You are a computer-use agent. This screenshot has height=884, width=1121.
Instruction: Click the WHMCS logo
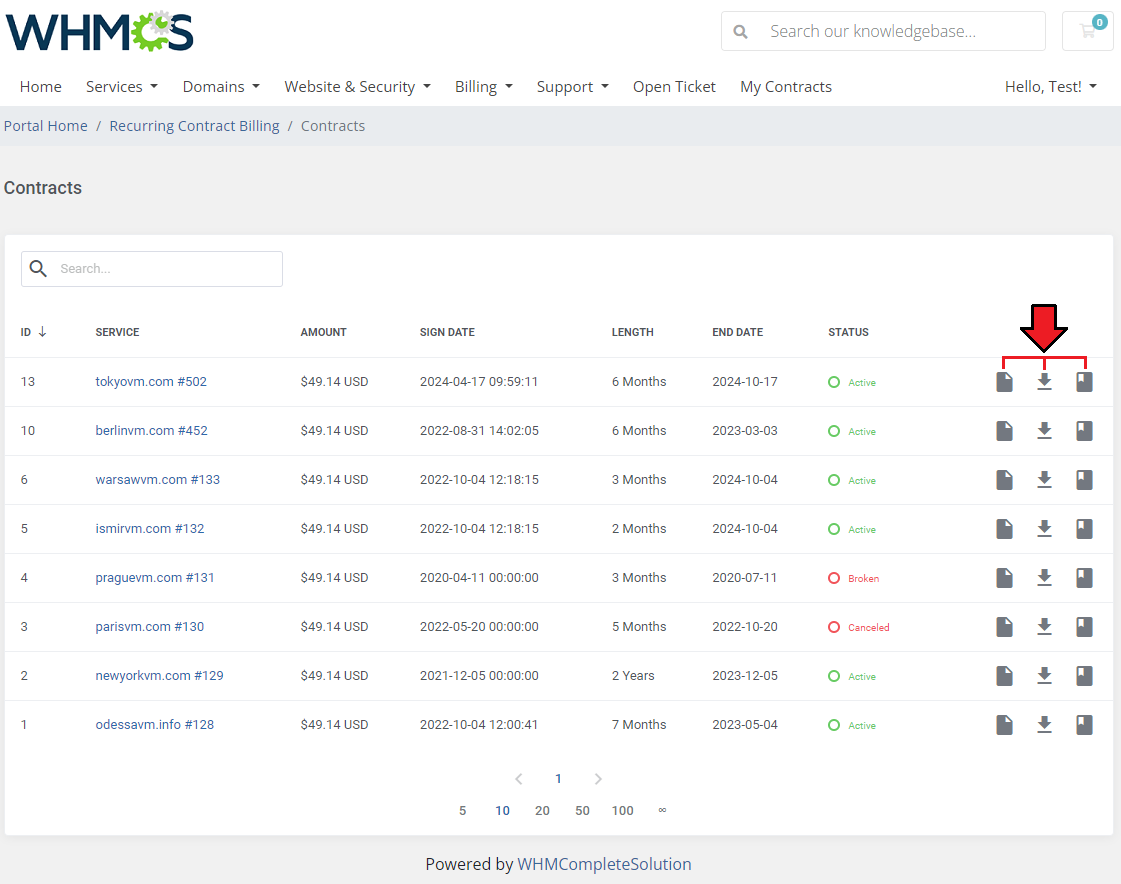point(99,31)
